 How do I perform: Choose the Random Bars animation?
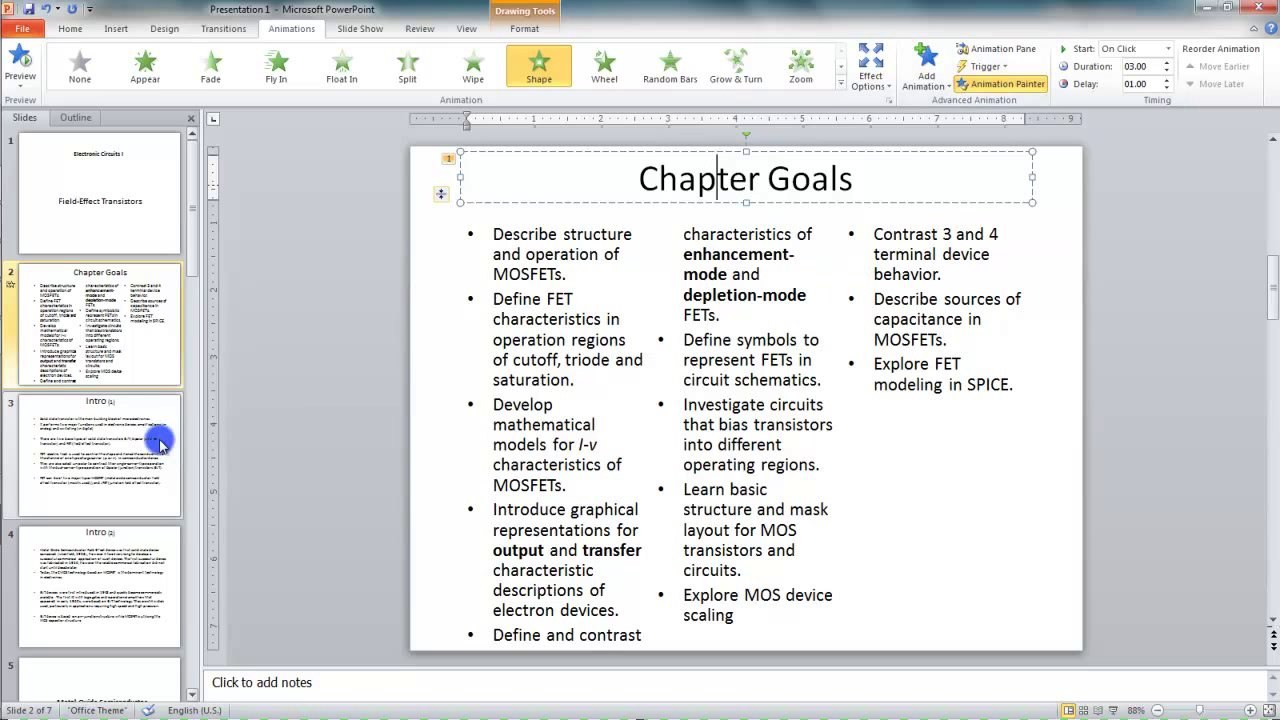(670, 66)
